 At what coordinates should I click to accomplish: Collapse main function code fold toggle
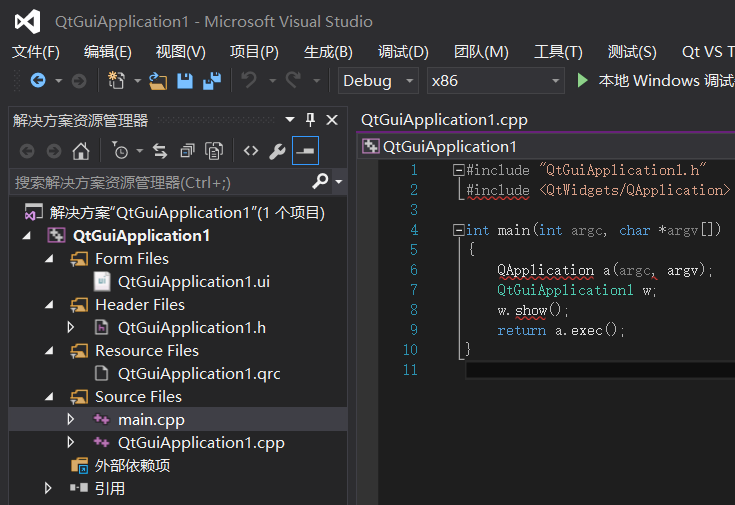pos(458,230)
